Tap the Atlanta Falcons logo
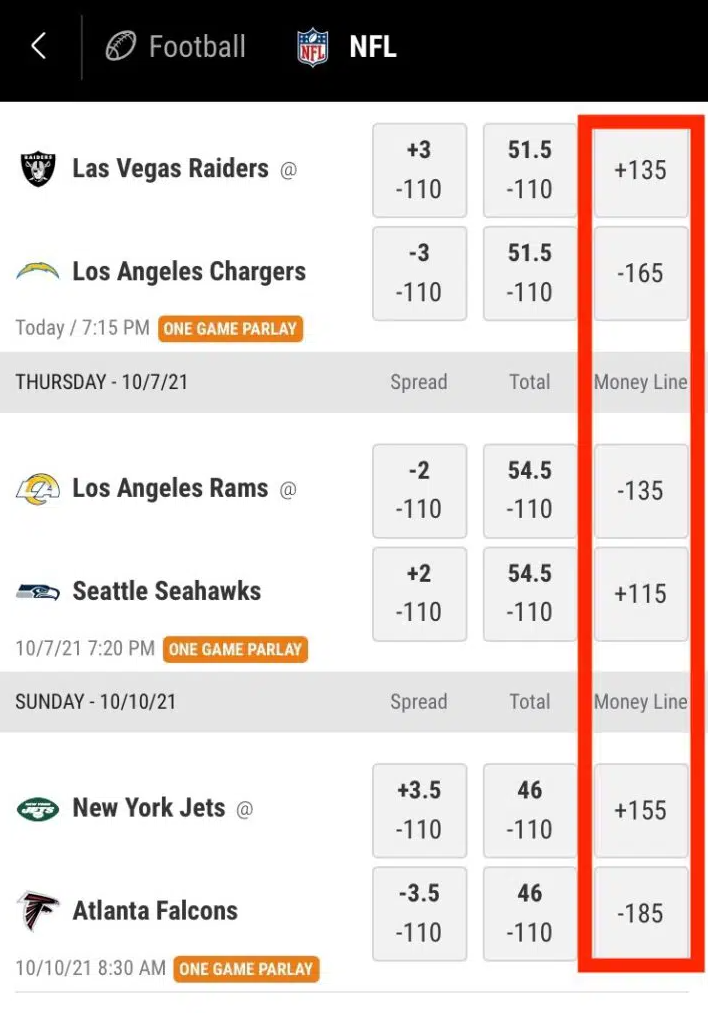Image resolution: width=708 pixels, height=1013 pixels. pos(38,910)
